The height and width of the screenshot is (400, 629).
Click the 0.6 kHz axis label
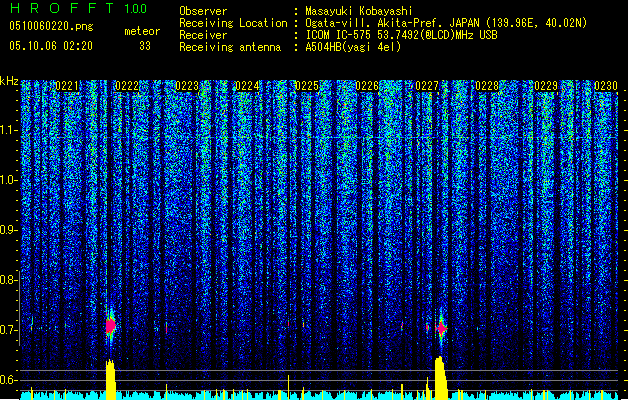coord(9,380)
